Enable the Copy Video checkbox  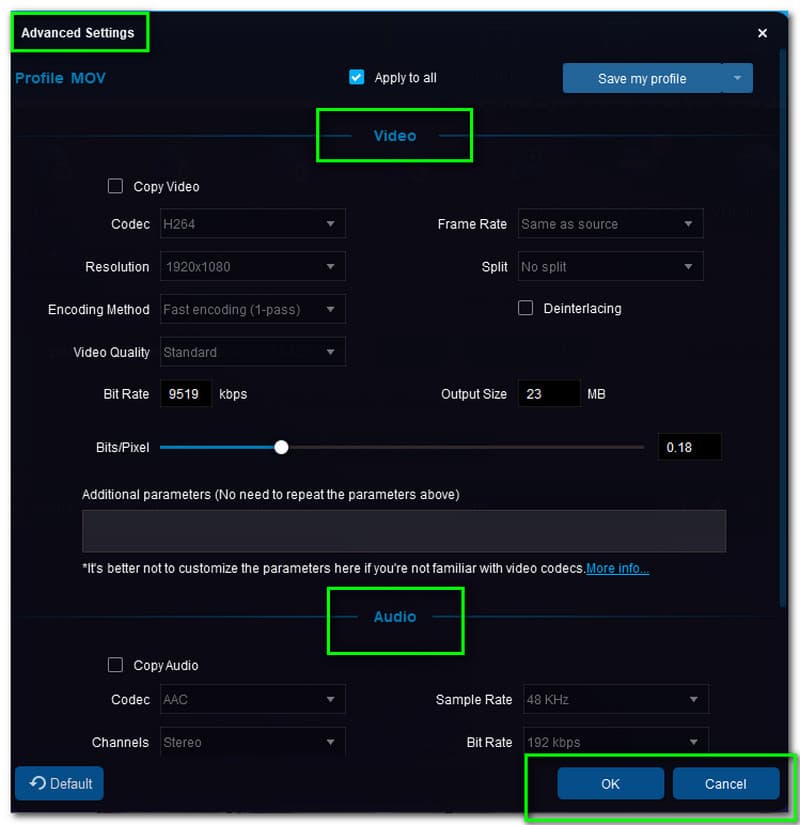(116, 186)
